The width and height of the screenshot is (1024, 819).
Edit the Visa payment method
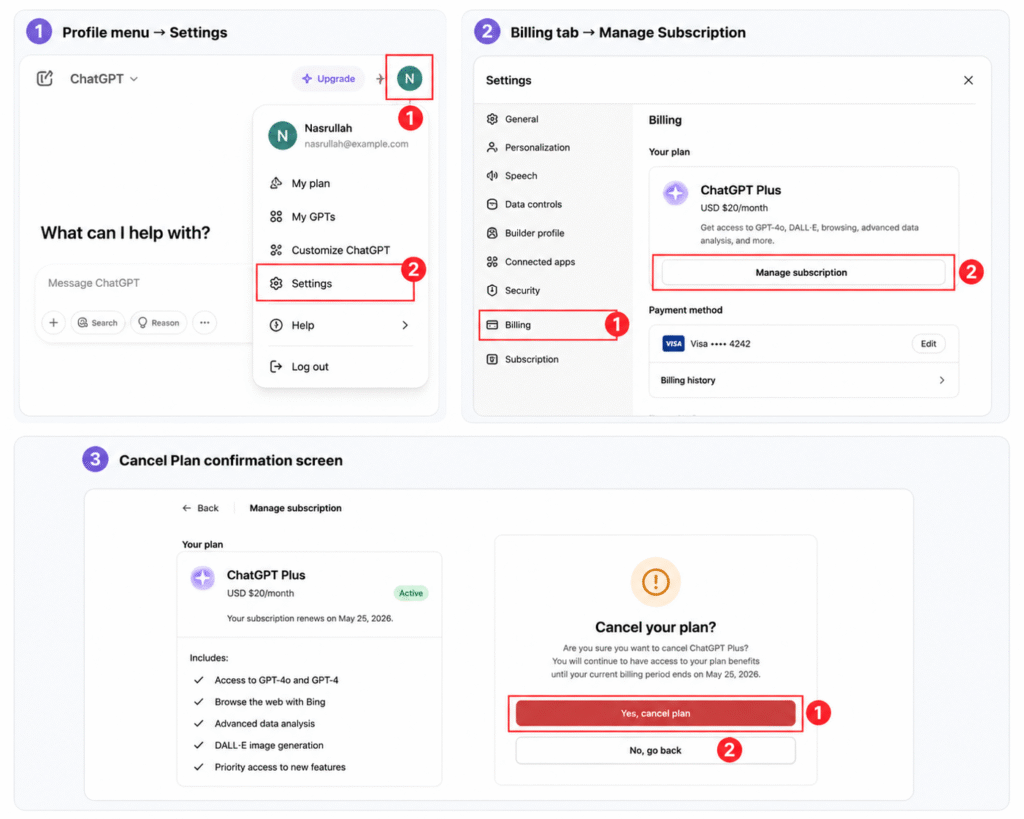pos(928,344)
